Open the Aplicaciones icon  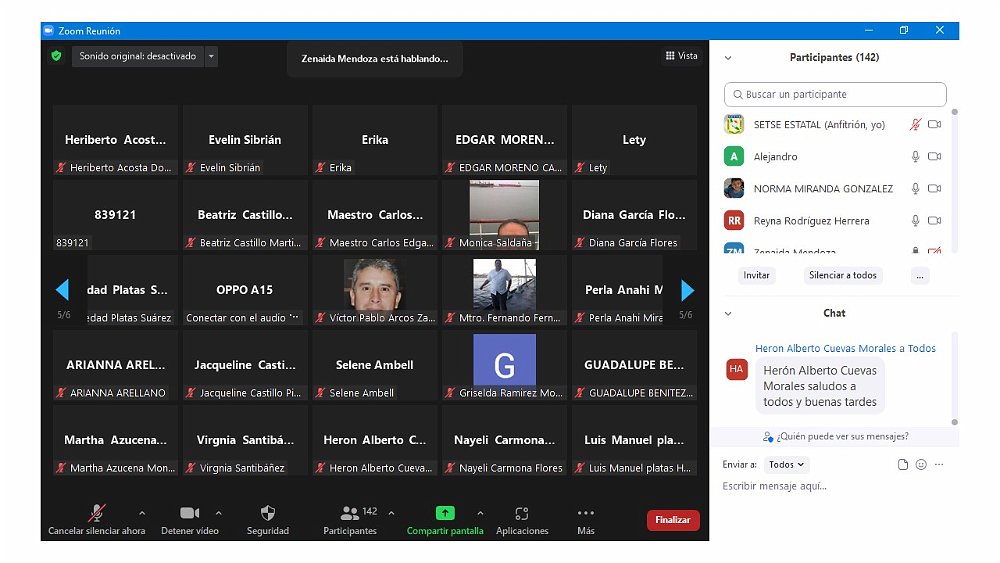pyautogui.click(x=522, y=513)
